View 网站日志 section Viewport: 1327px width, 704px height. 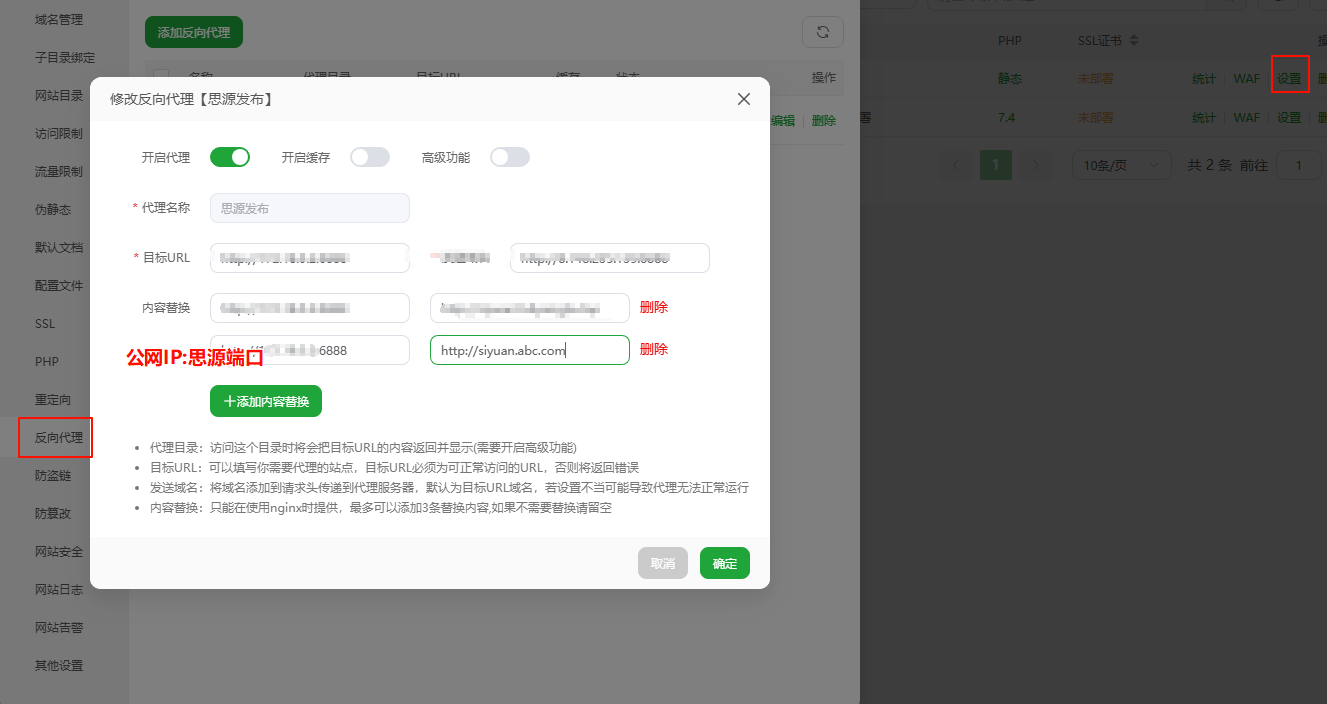pyautogui.click(x=59, y=589)
